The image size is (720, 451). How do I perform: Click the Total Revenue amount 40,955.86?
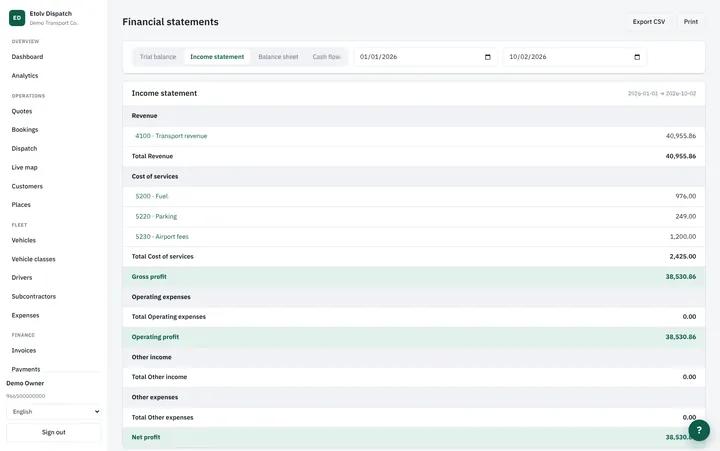(x=681, y=156)
